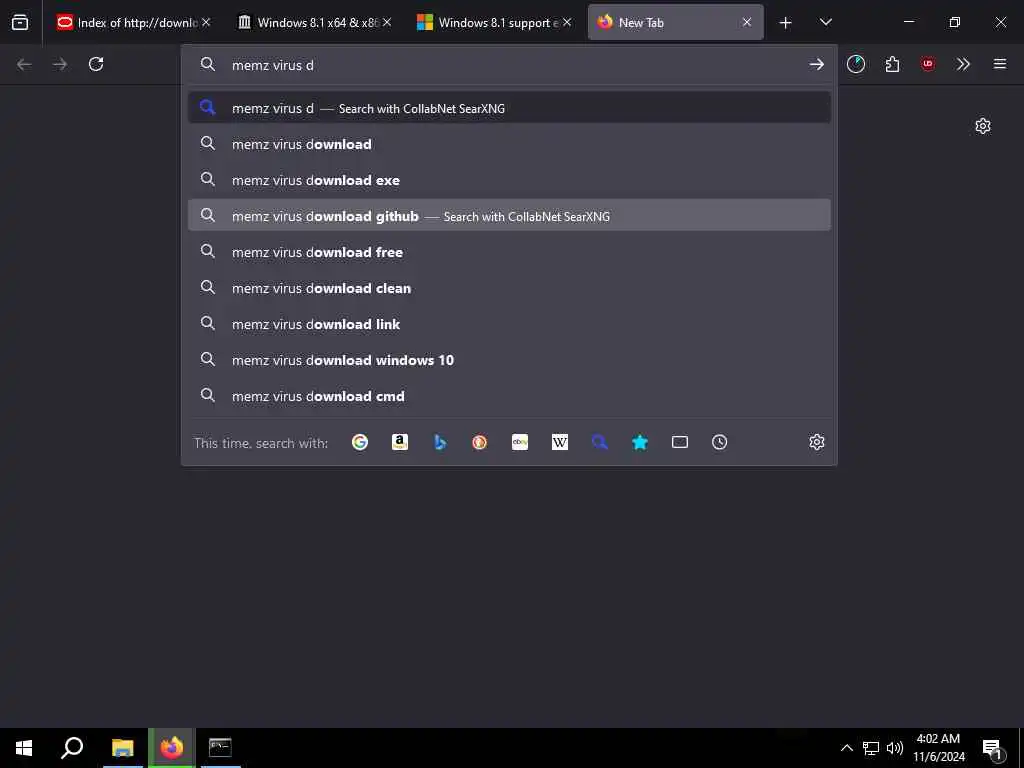Select suggestion 'memz virus download exe'
The width and height of the screenshot is (1024, 768).
click(509, 180)
